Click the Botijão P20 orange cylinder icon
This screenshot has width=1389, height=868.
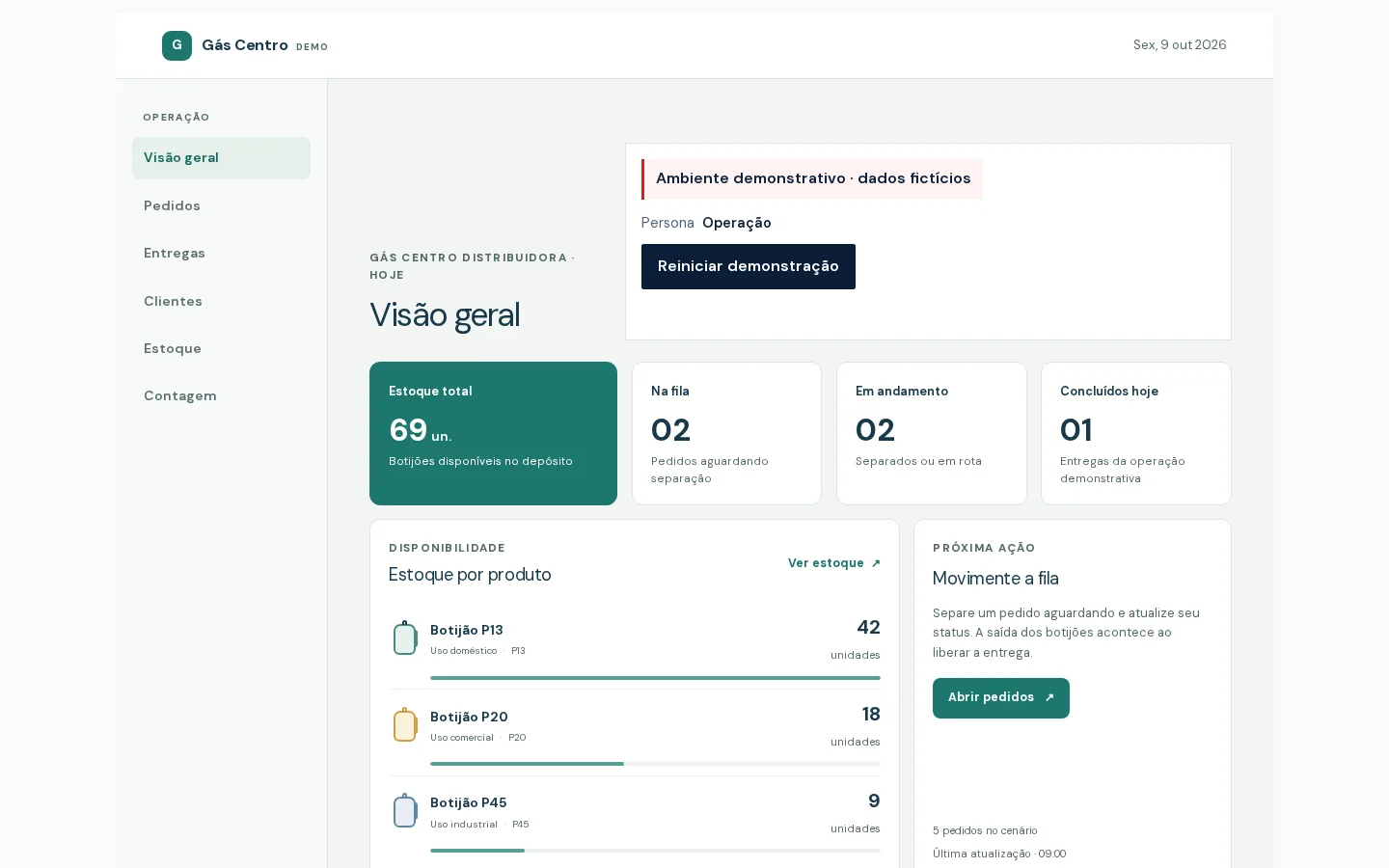point(405,724)
